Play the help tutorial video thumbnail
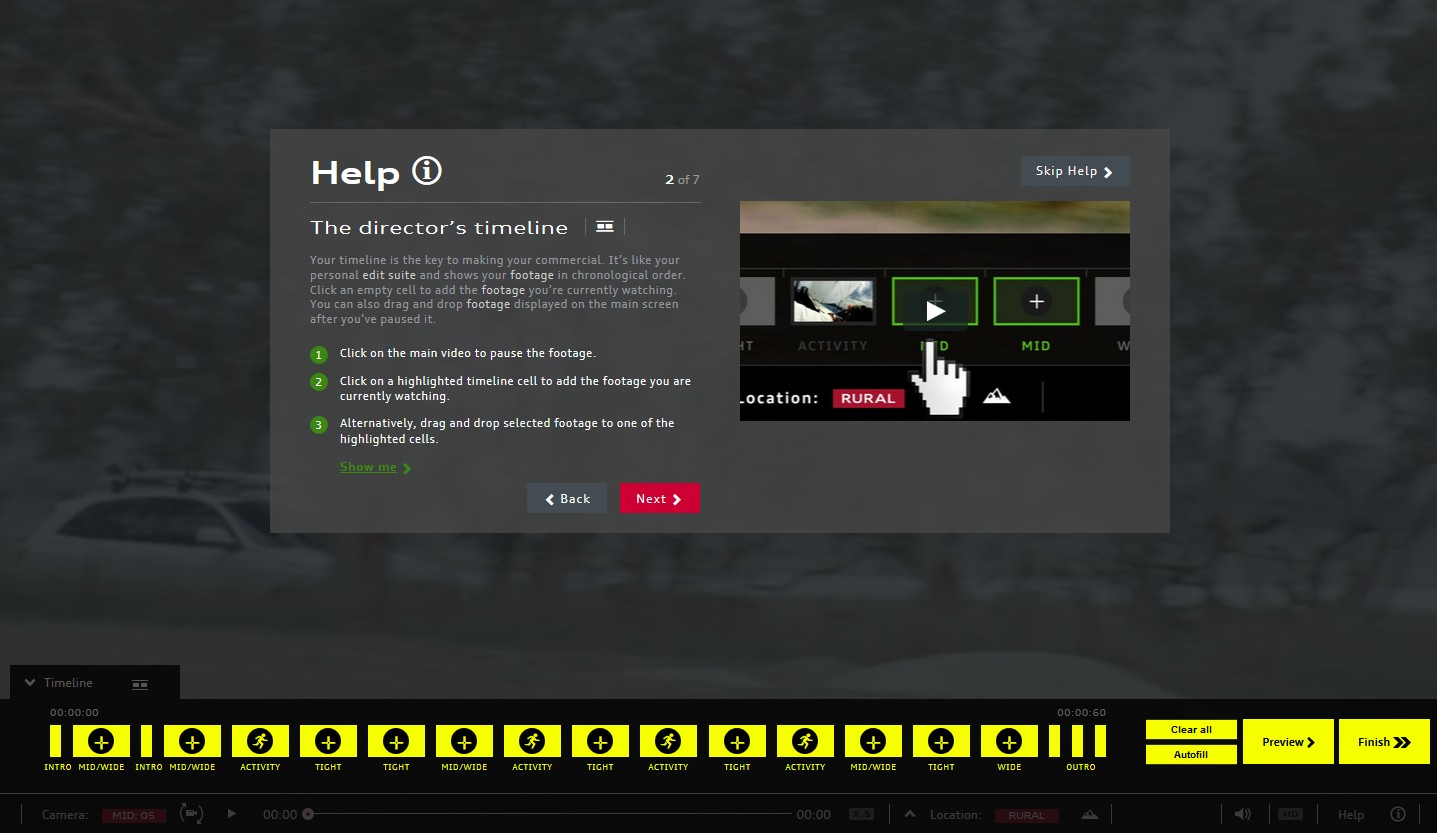 tap(934, 310)
